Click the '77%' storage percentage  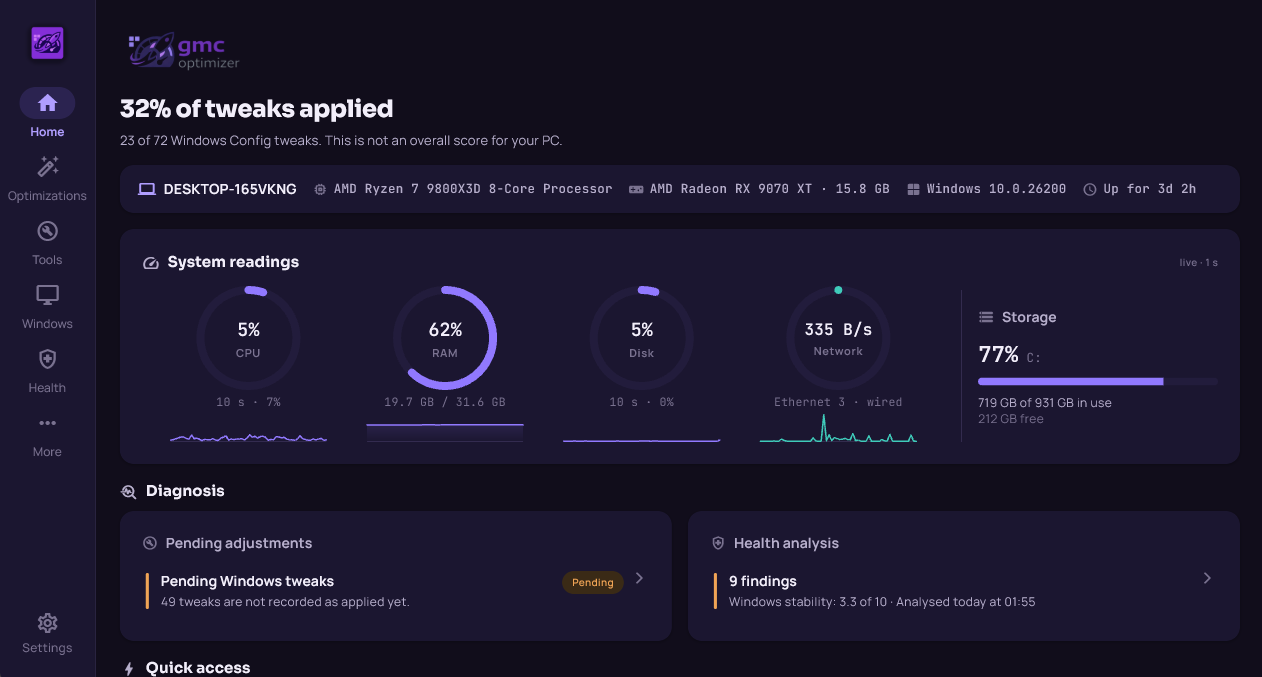tap(998, 354)
